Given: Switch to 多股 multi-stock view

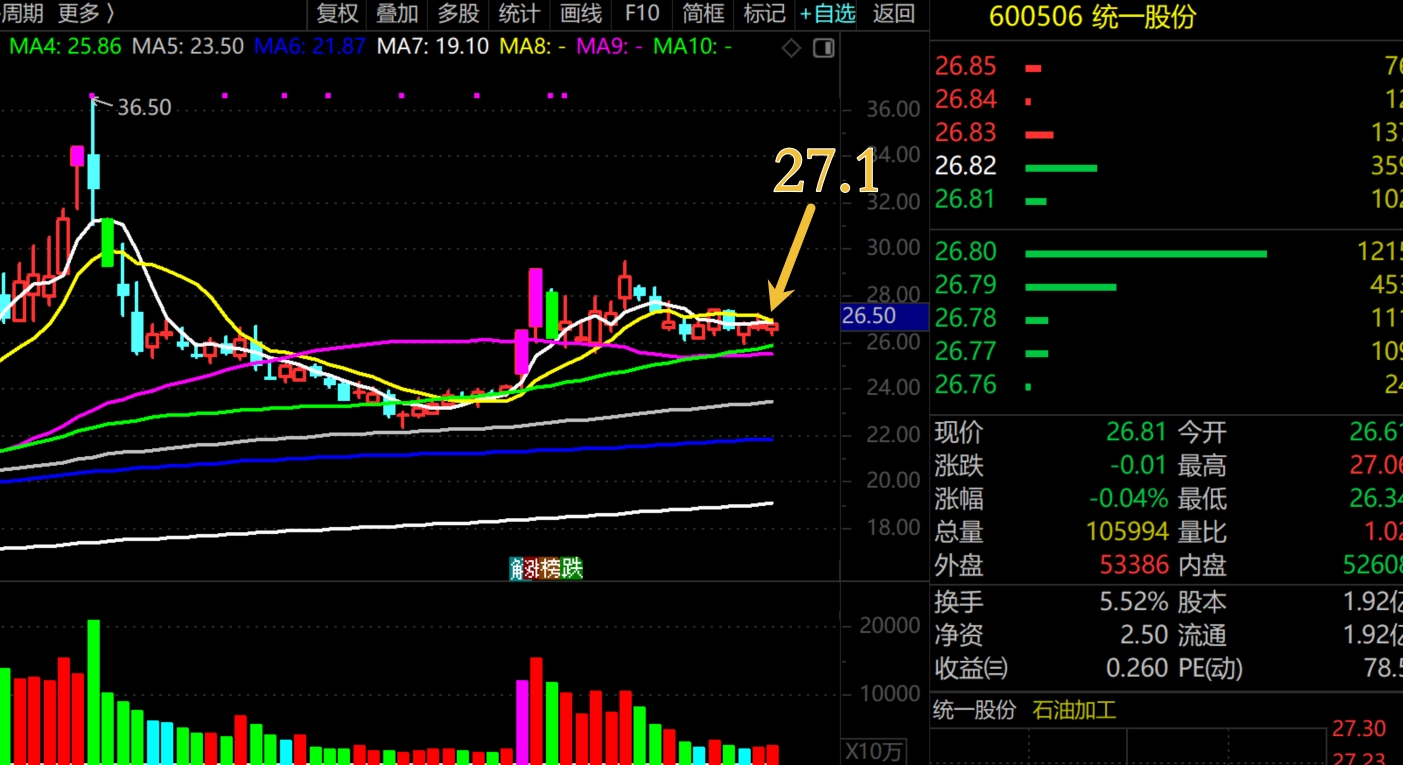Looking at the screenshot, I should click(x=458, y=14).
